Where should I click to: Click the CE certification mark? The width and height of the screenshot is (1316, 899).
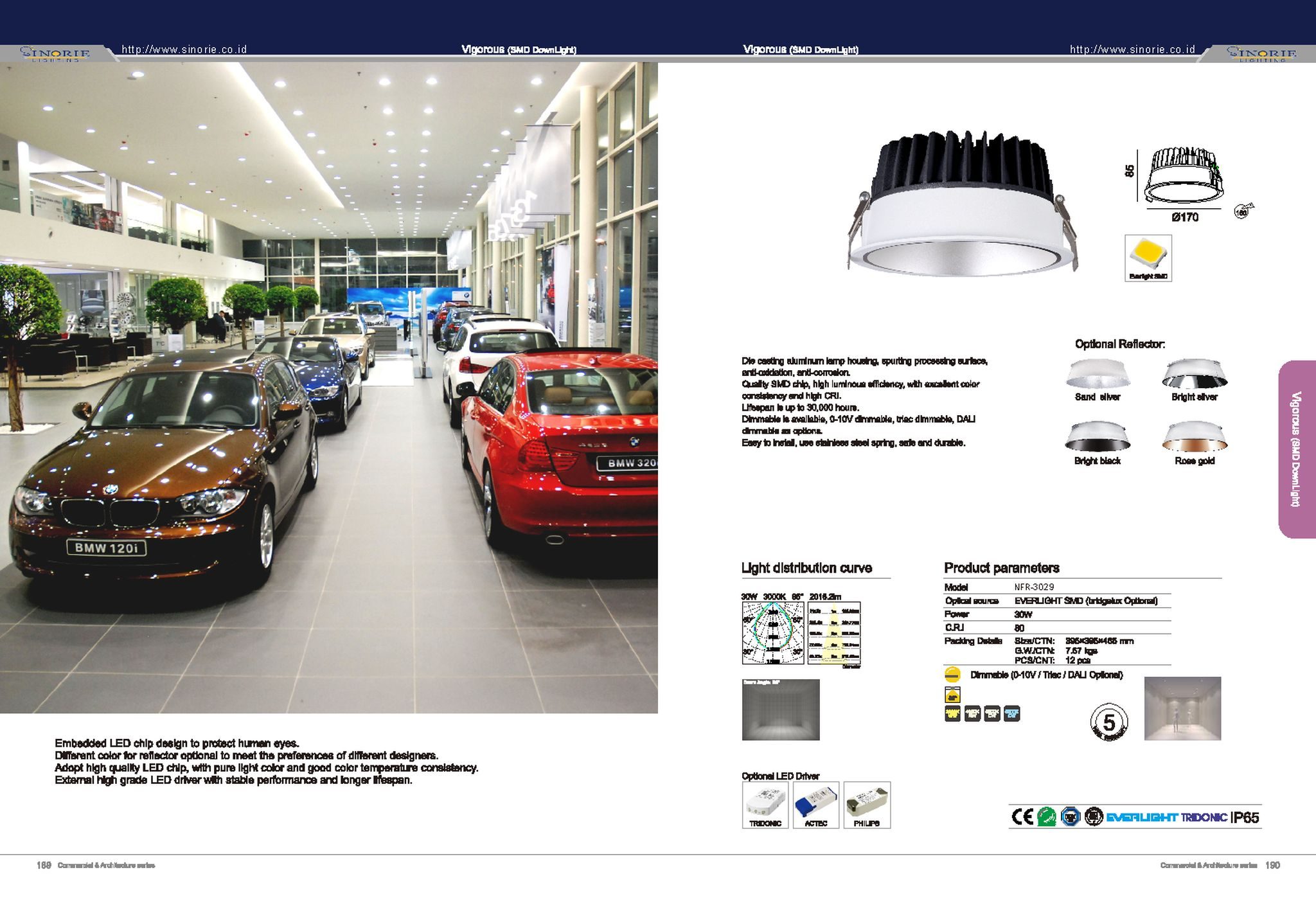tap(1022, 817)
